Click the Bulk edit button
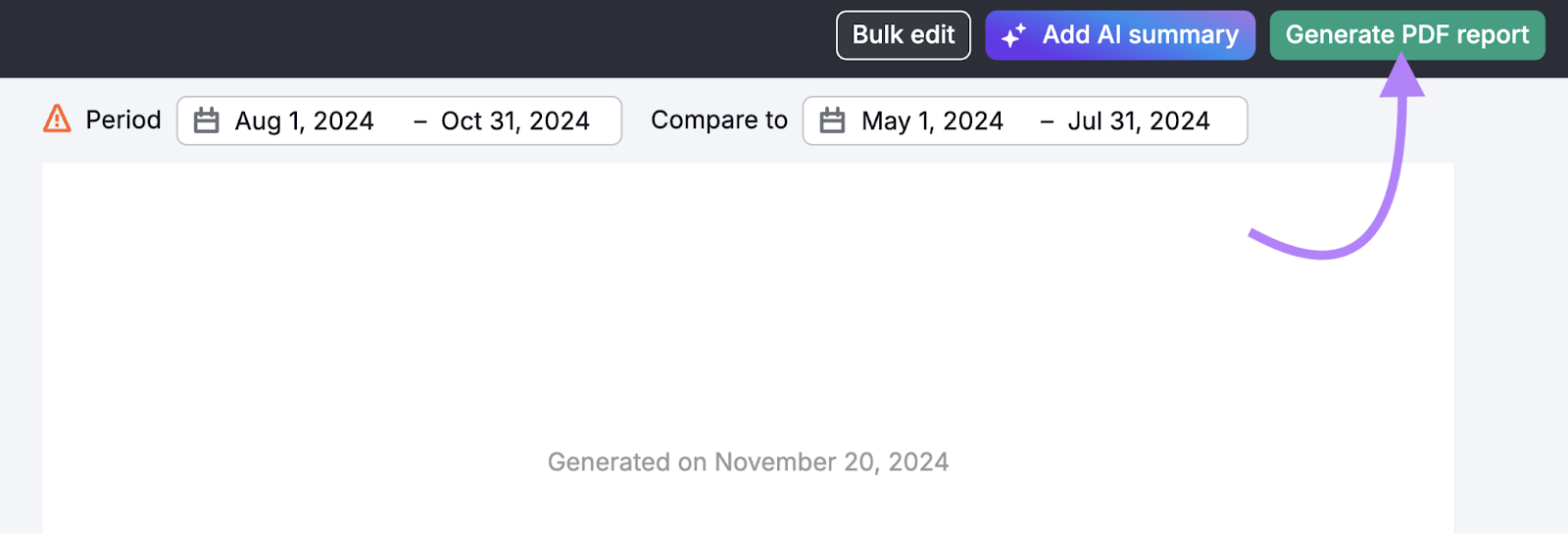 click(903, 35)
